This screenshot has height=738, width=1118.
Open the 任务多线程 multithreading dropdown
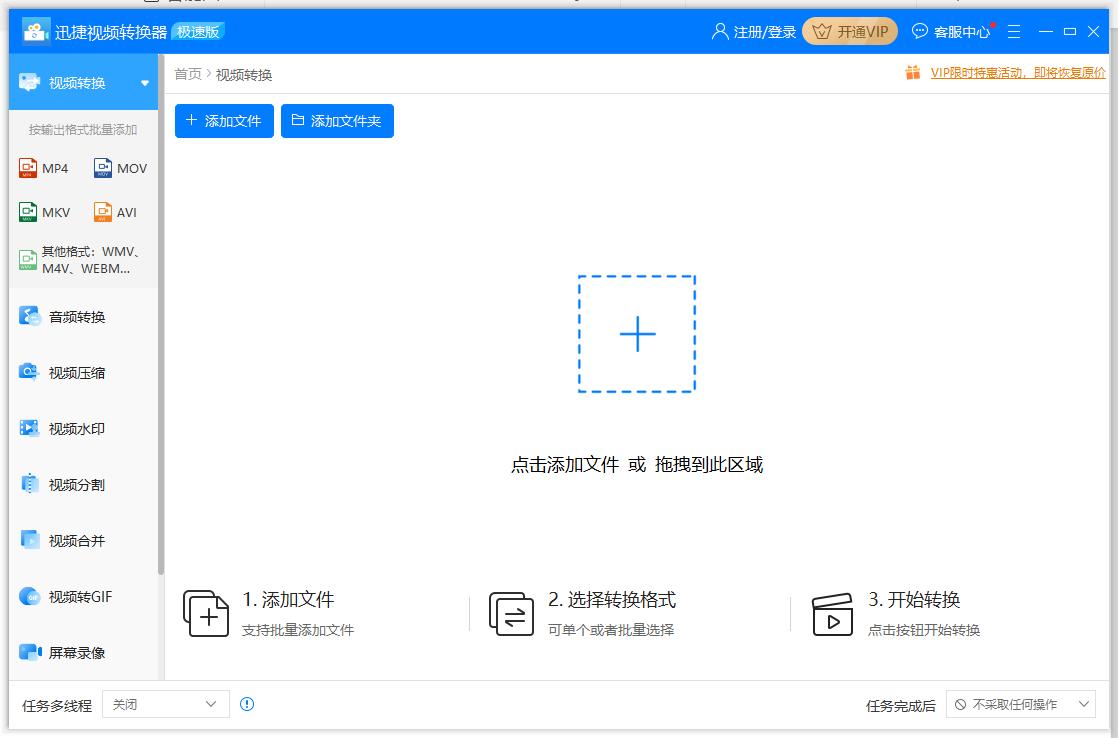pos(165,704)
